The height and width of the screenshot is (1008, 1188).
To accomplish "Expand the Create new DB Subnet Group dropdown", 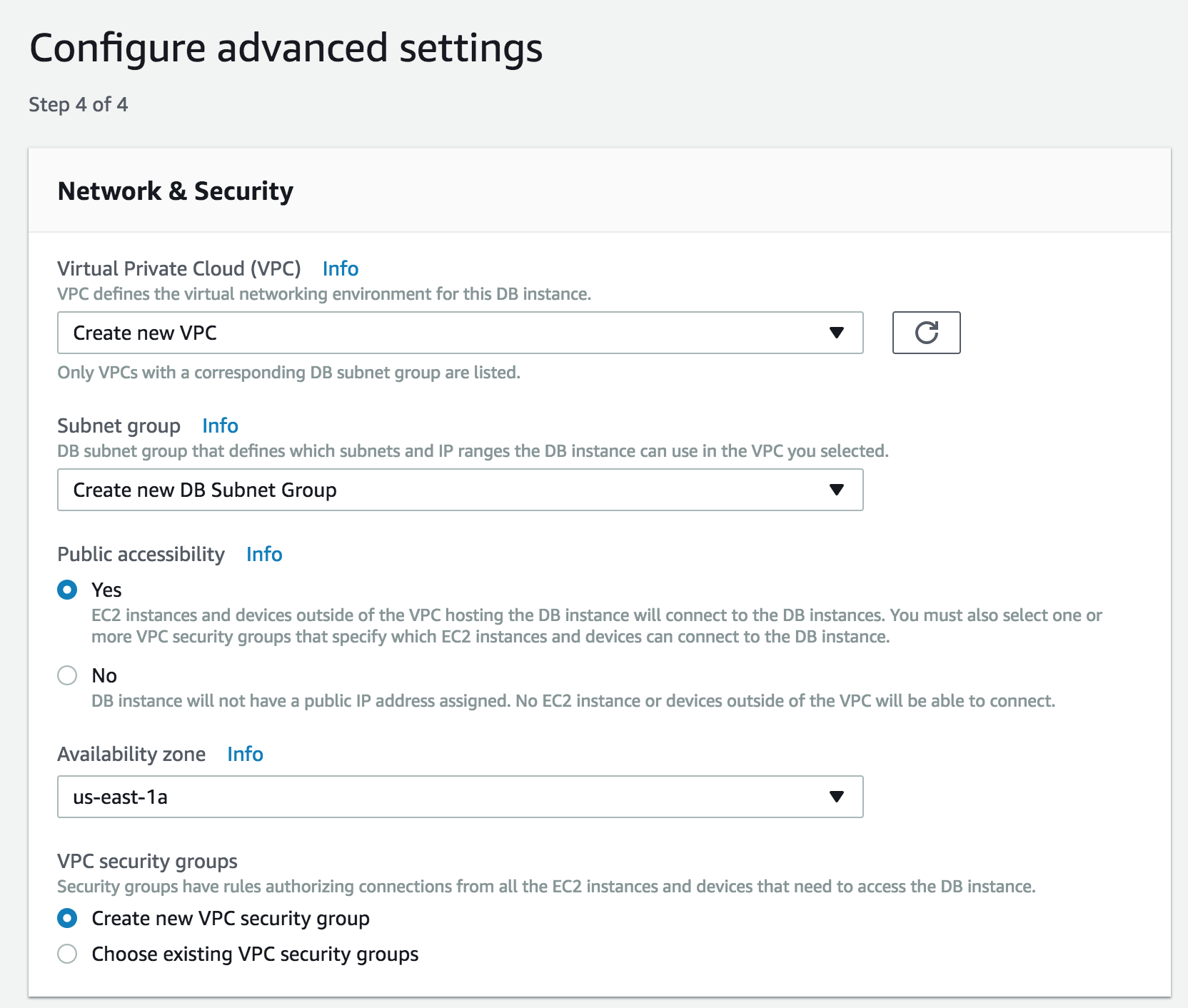I will pos(460,490).
